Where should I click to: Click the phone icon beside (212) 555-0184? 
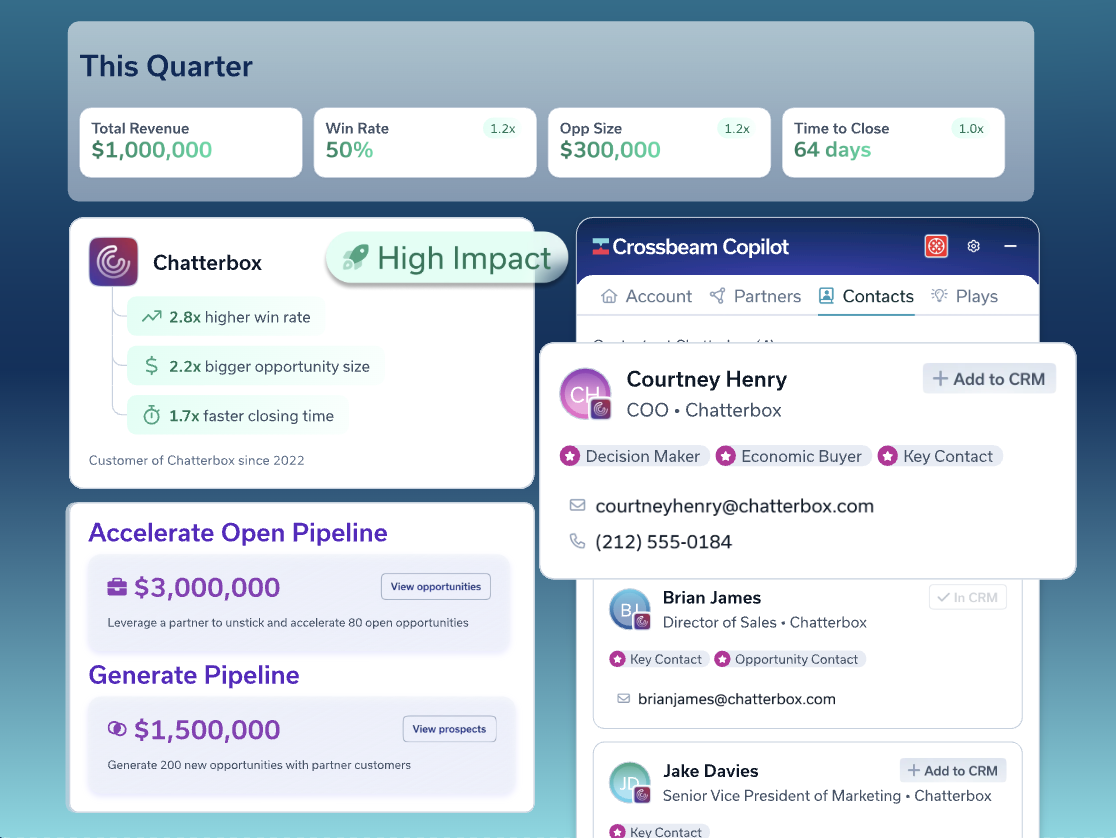click(x=577, y=541)
